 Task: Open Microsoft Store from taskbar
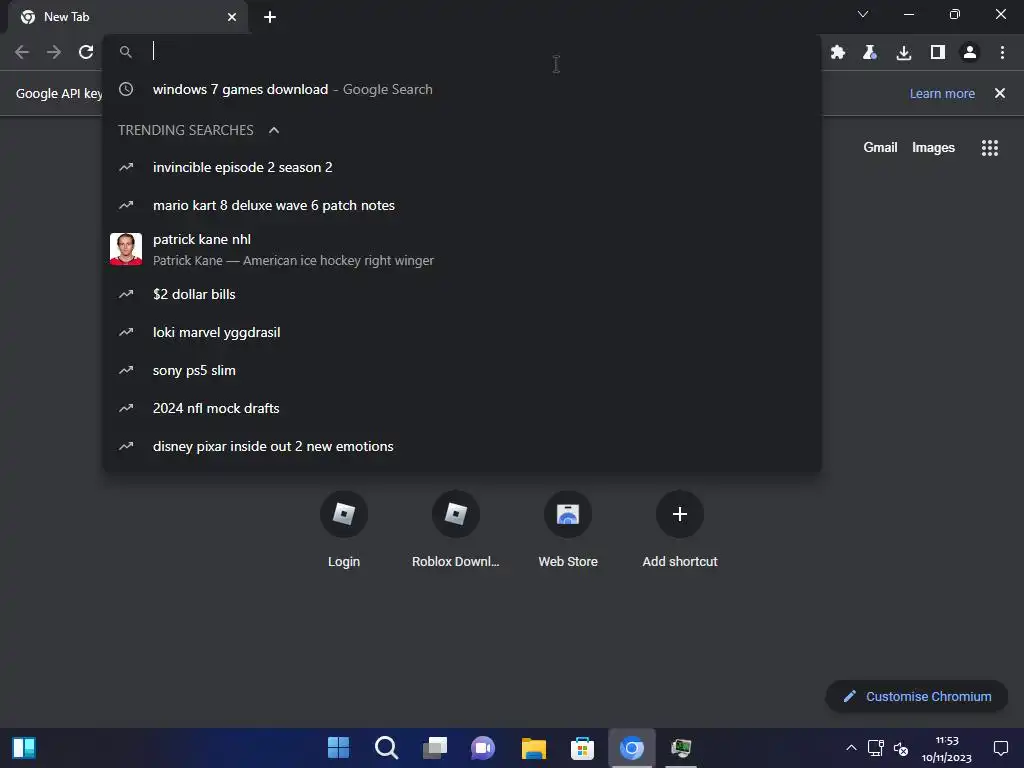[583, 748]
